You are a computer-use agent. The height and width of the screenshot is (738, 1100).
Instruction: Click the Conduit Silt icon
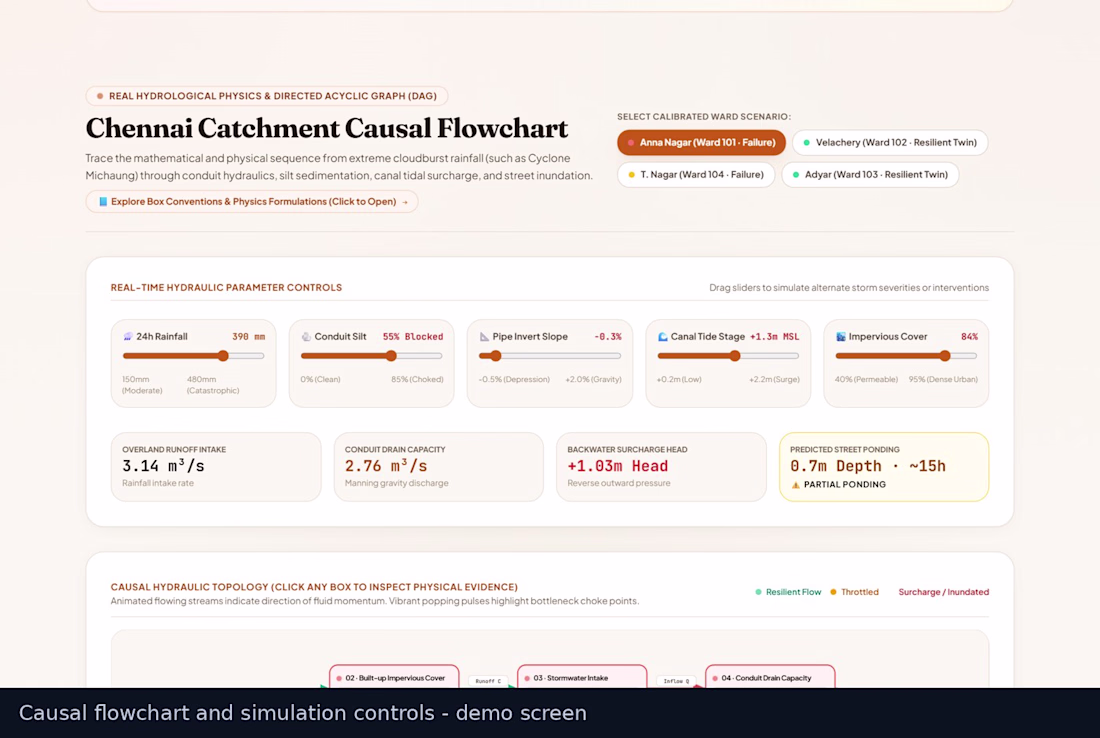[306, 337]
